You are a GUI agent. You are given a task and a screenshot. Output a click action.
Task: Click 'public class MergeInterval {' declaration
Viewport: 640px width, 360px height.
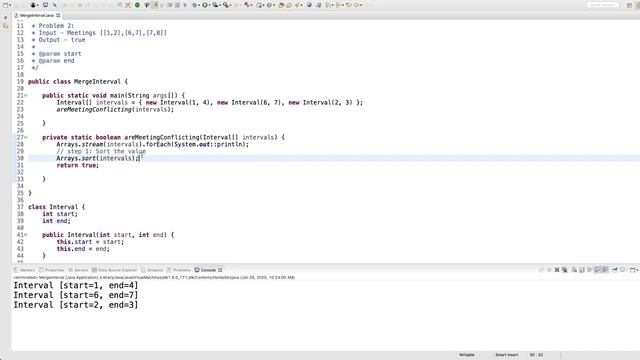click(x=78, y=82)
